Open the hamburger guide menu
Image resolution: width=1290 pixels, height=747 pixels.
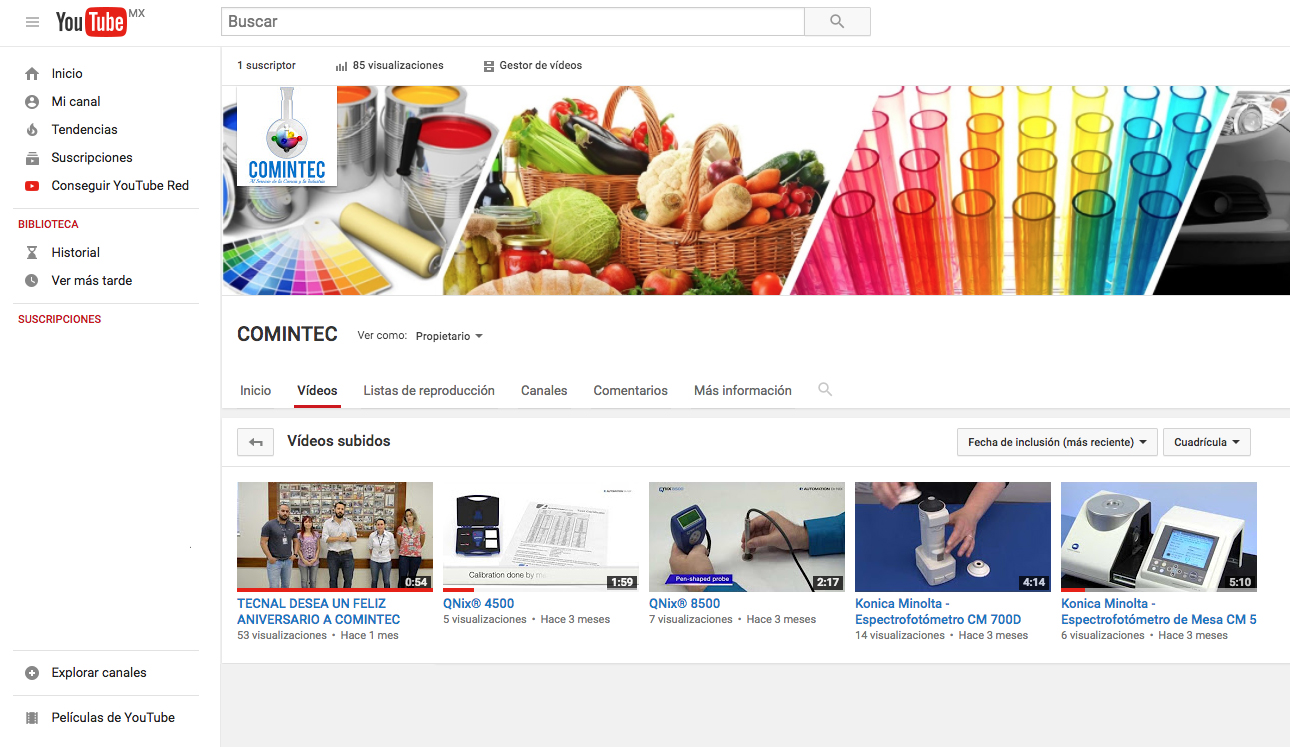tap(32, 22)
